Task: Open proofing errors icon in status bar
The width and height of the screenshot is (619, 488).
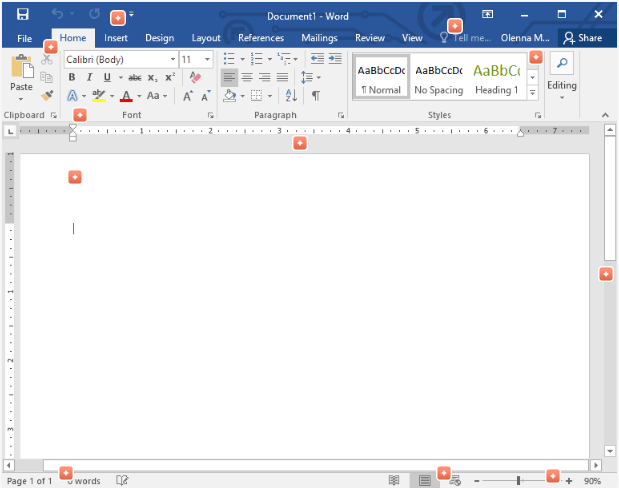Action: (122, 480)
